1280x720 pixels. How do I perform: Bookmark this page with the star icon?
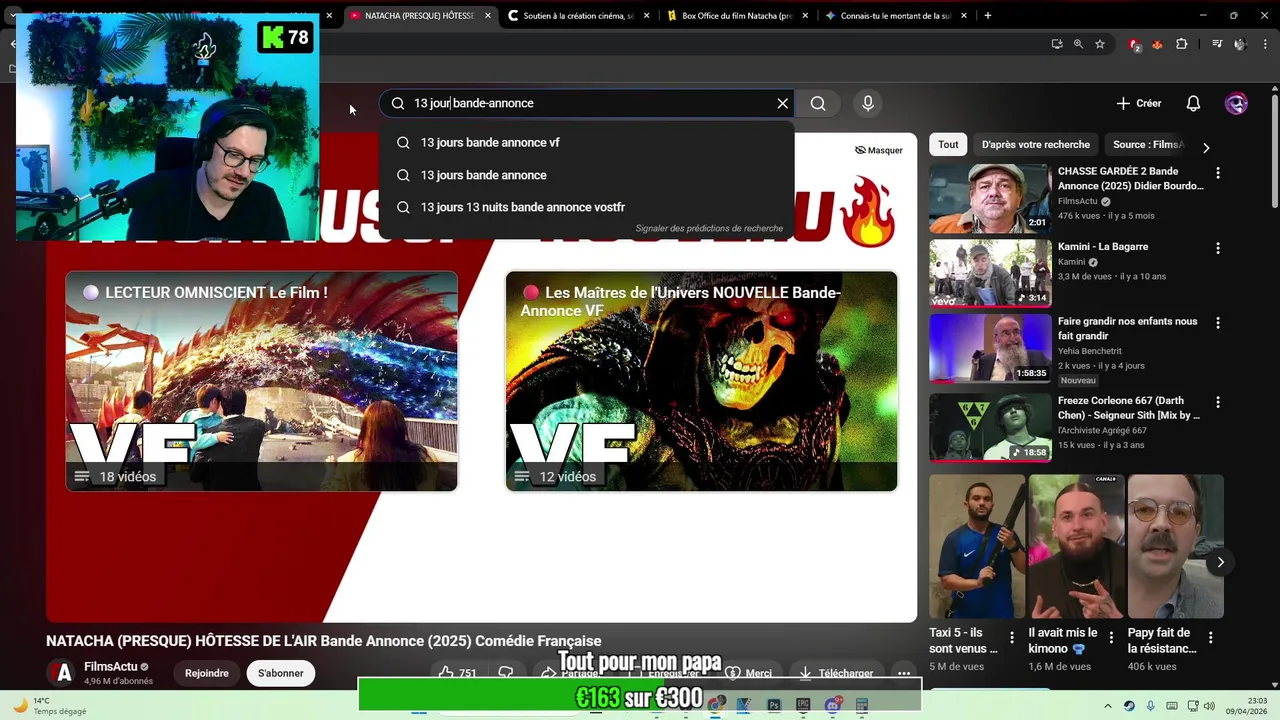tap(1100, 44)
